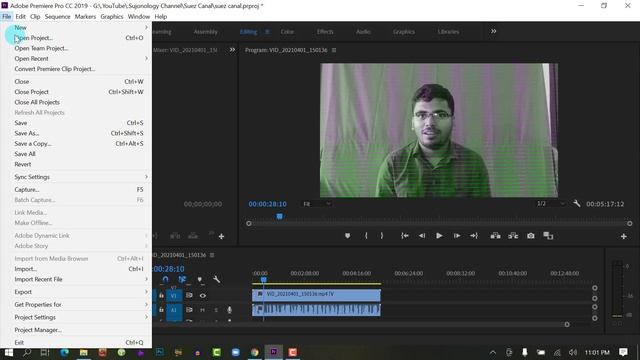Choose Save As from File menu
Viewport: 640px width, 360px height.
(x=77, y=133)
